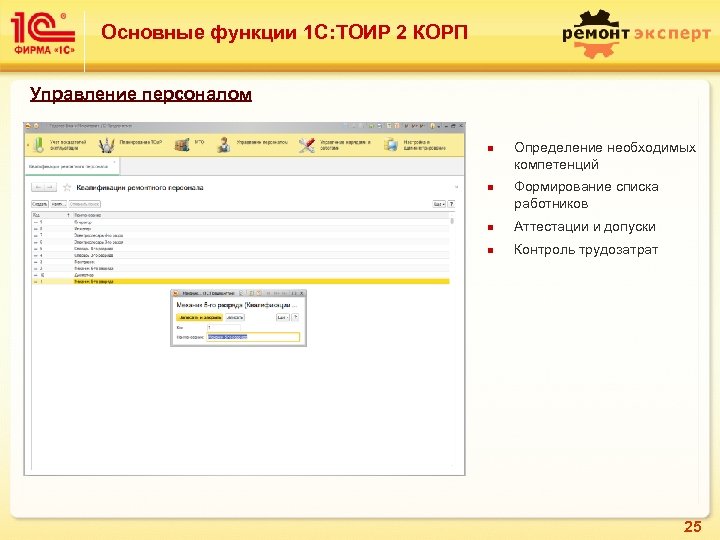The image size is (720, 540).
Task: Select the highlighted Механик 6-го разряда row
Action: (x=241, y=281)
